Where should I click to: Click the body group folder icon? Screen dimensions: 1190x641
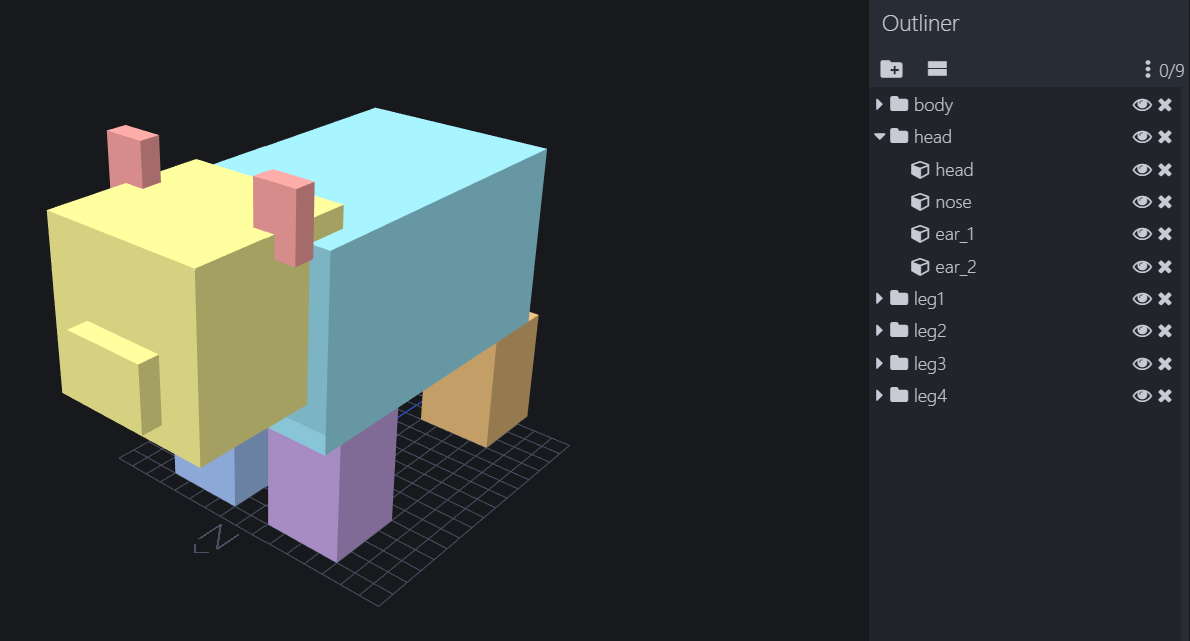click(x=899, y=104)
